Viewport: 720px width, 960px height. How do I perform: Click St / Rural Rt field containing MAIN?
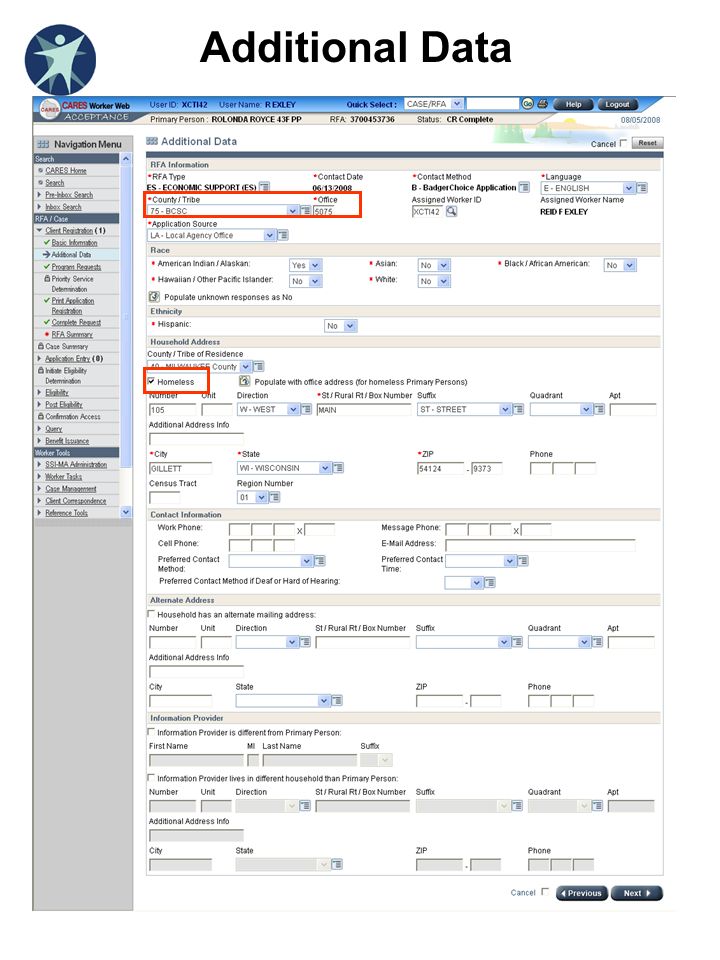tap(364, 410)
